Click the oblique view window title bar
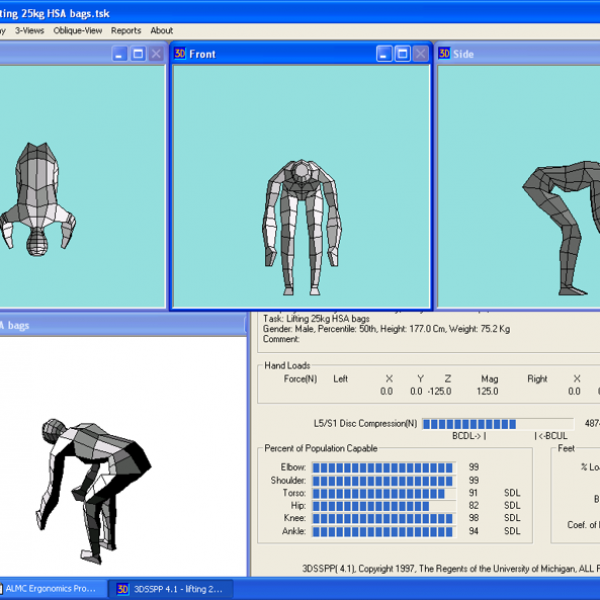The width and height of the screenshot is (600, 600). point(122,325)
